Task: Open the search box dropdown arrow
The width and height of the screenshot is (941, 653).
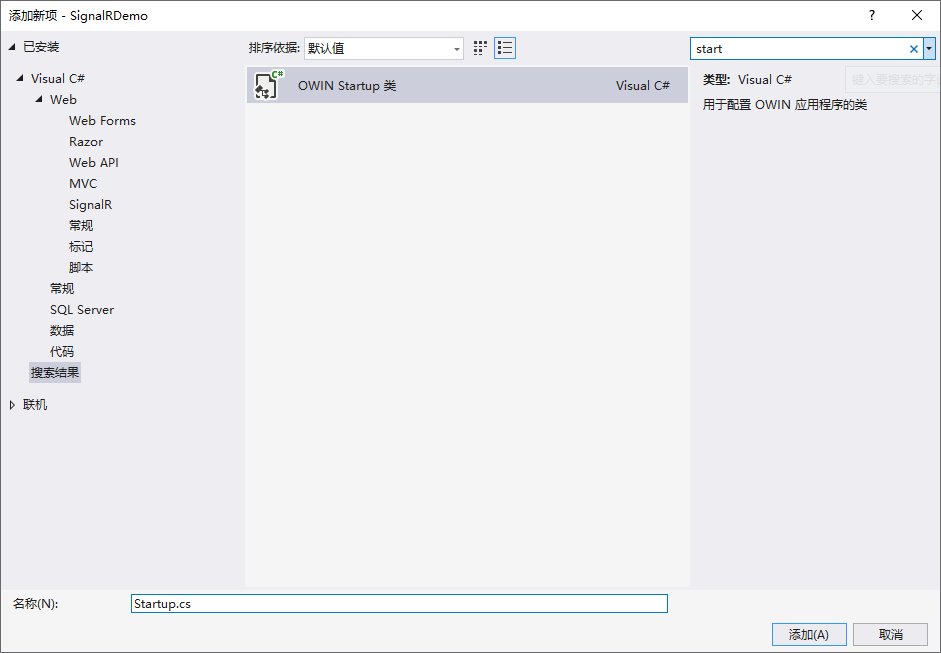Action: click(x=929, y=48)
